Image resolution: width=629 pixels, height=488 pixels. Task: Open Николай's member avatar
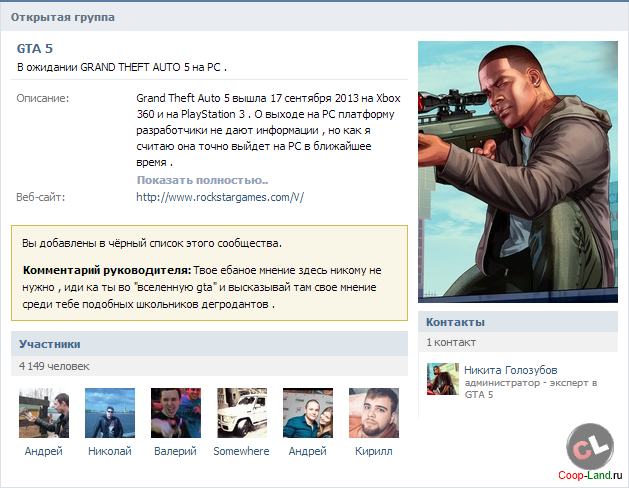point(110,413)
